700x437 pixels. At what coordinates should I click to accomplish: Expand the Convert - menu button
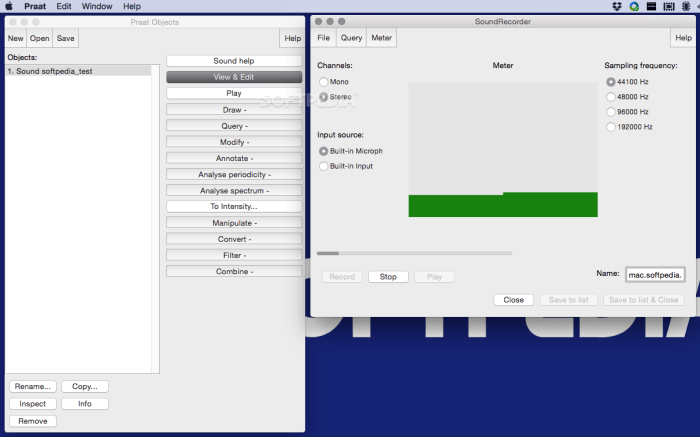(x=234, y=239)
